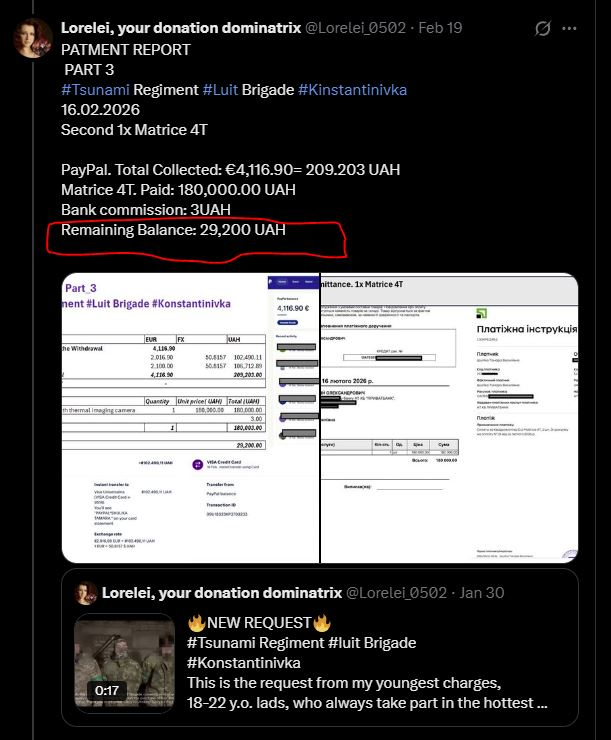Open Lorelei's profile avatar on main post
Viewport: 611px width, 740px height.
33,38
